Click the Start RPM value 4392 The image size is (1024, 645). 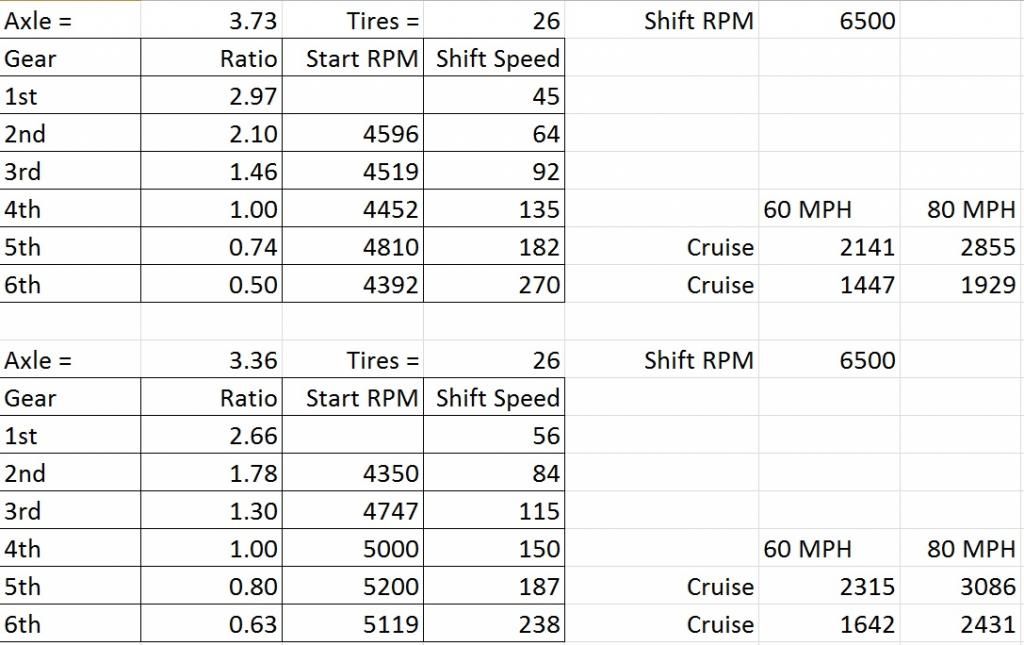(392, 285)
